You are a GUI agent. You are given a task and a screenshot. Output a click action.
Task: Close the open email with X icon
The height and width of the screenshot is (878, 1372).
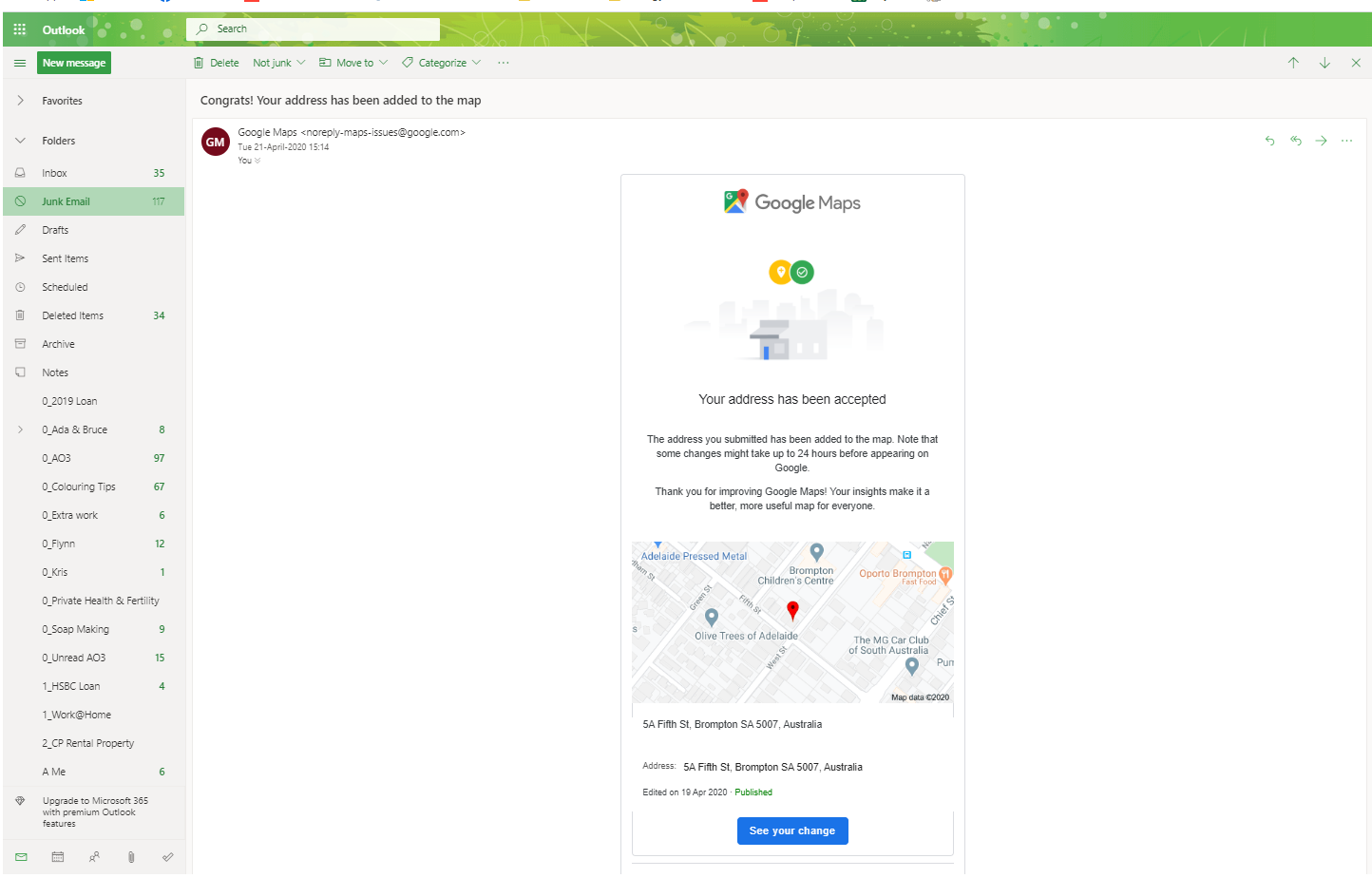click(x=1356, y=63)
